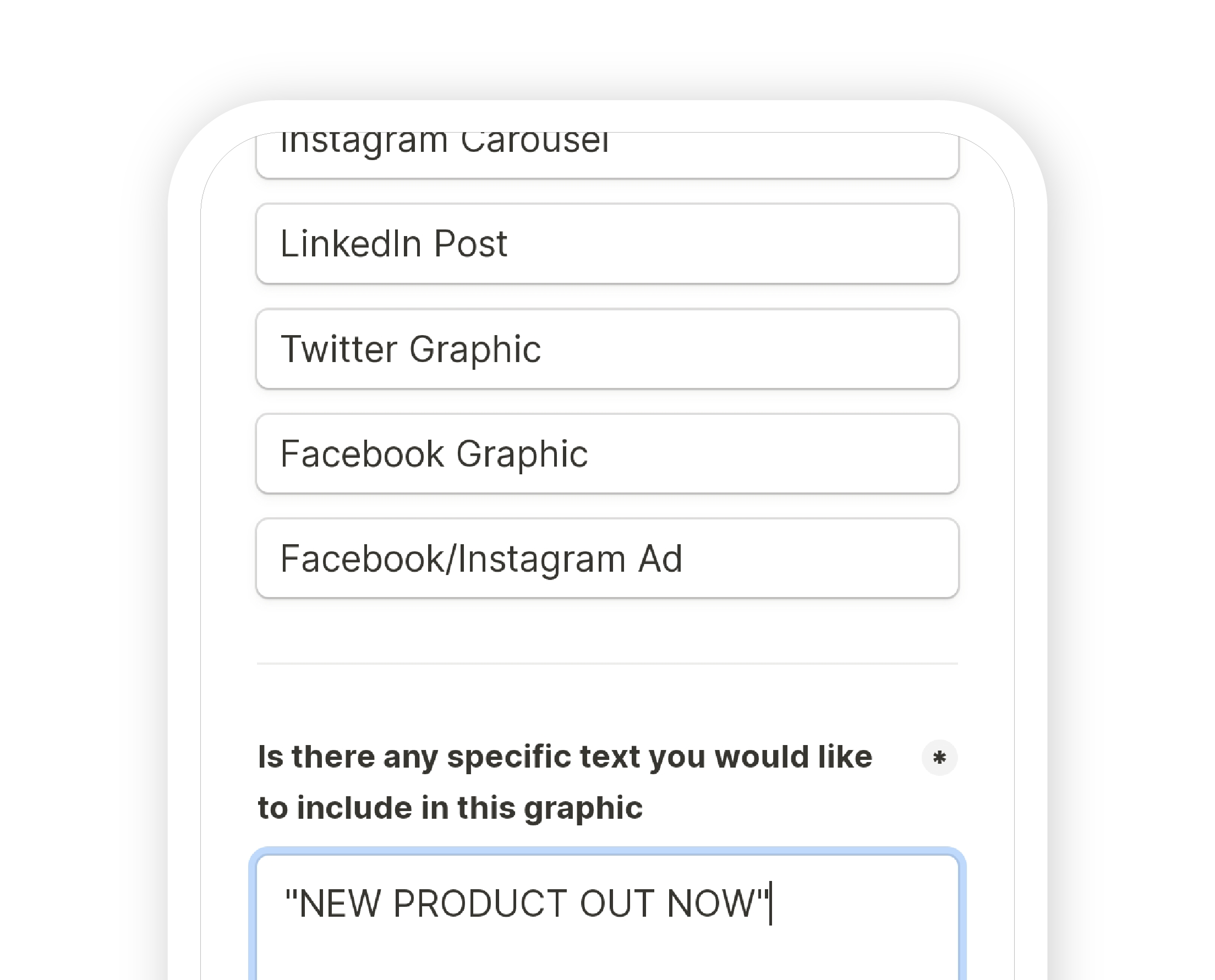Click the blank right side of Twitter Graphic option
Screen dimensions: 1215x980
790,349
